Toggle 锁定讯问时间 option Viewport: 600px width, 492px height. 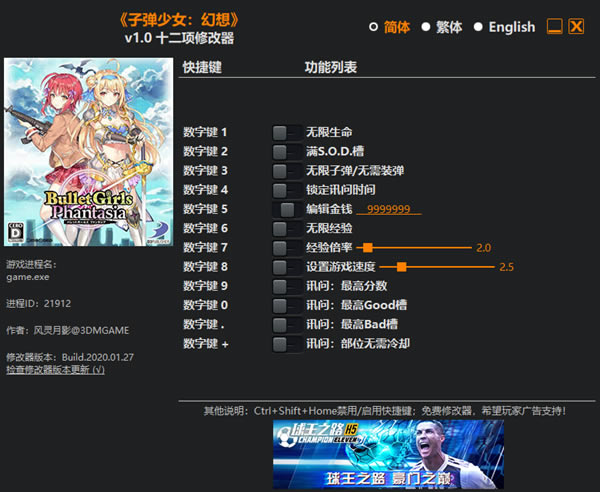(286, 190)
